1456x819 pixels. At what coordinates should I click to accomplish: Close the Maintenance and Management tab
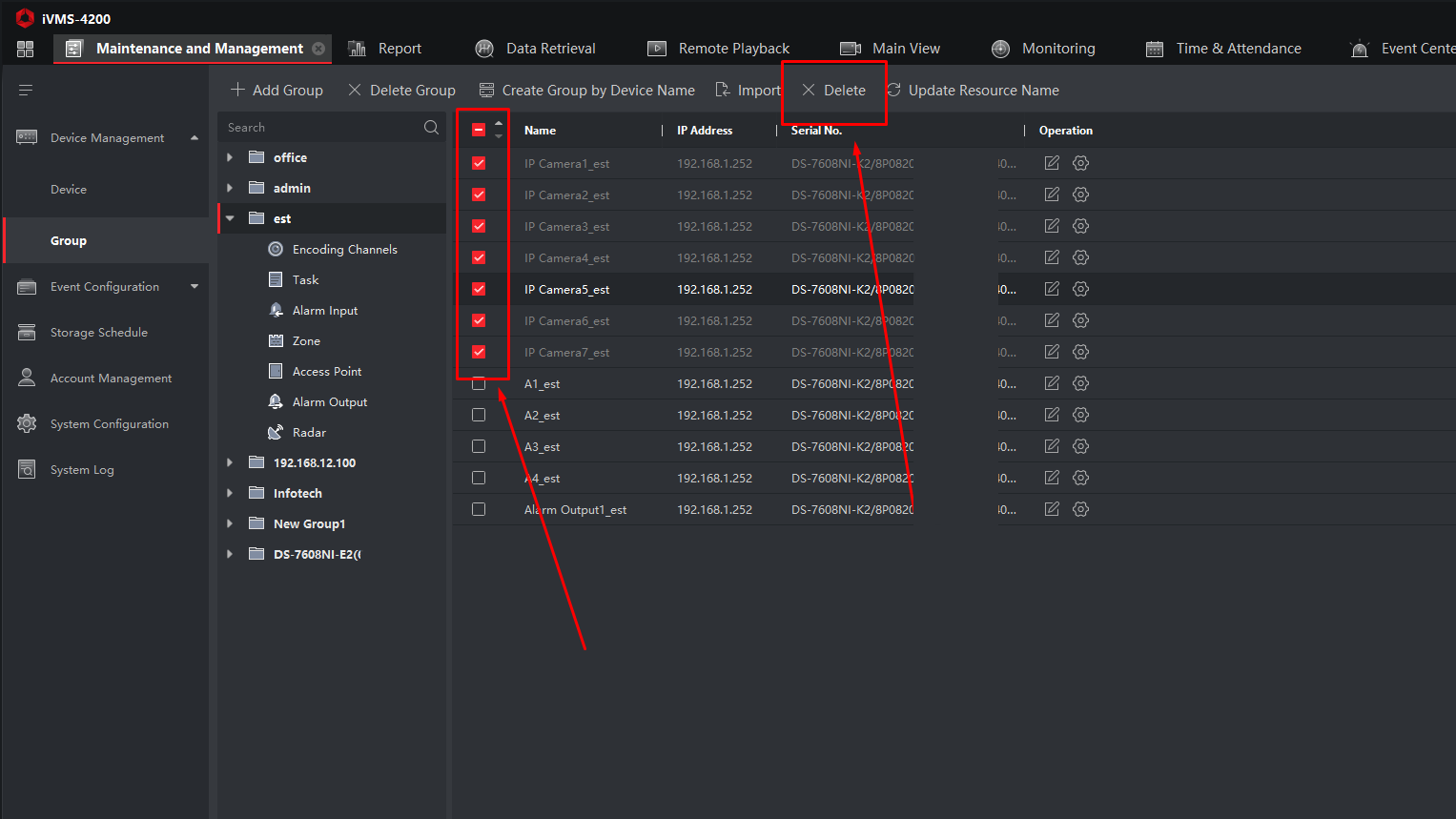coord(318,49)
